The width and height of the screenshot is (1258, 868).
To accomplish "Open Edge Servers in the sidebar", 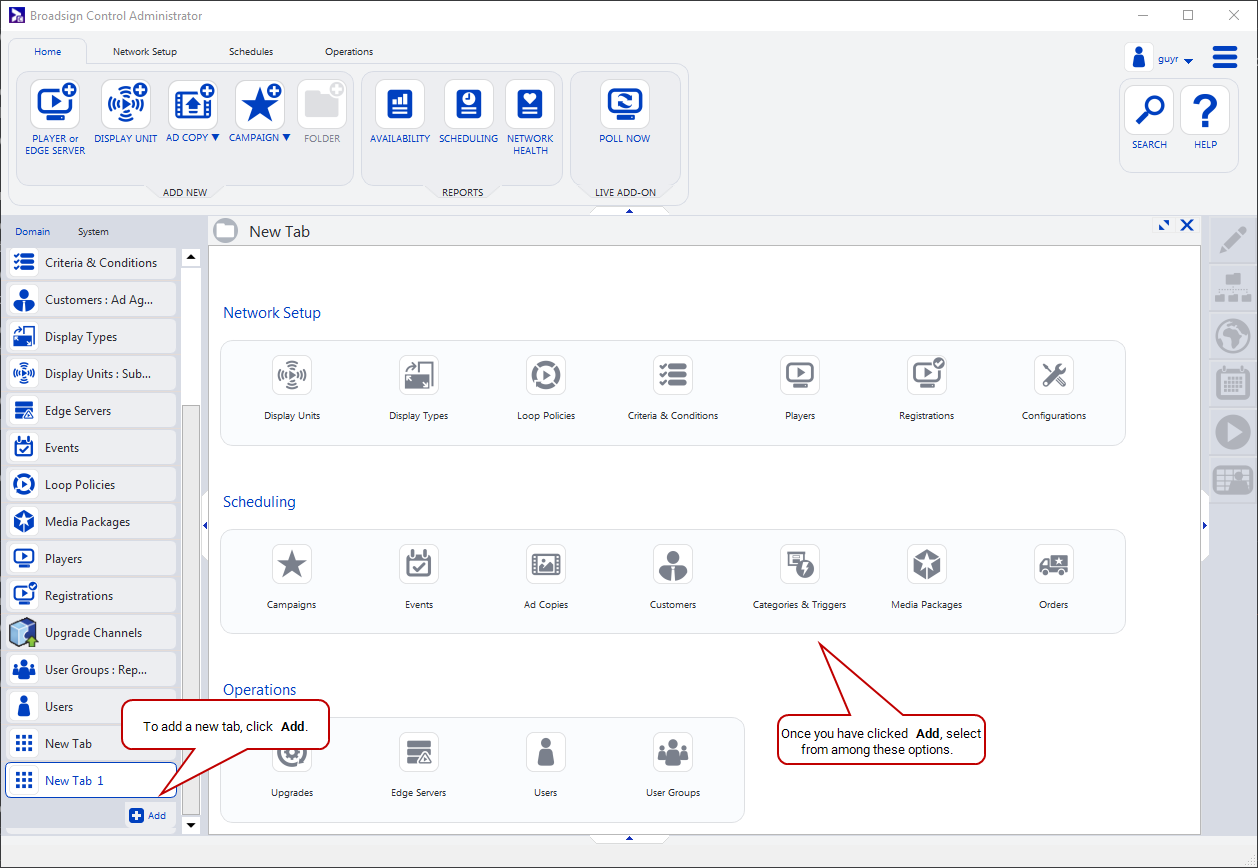I will click(91, 411).
